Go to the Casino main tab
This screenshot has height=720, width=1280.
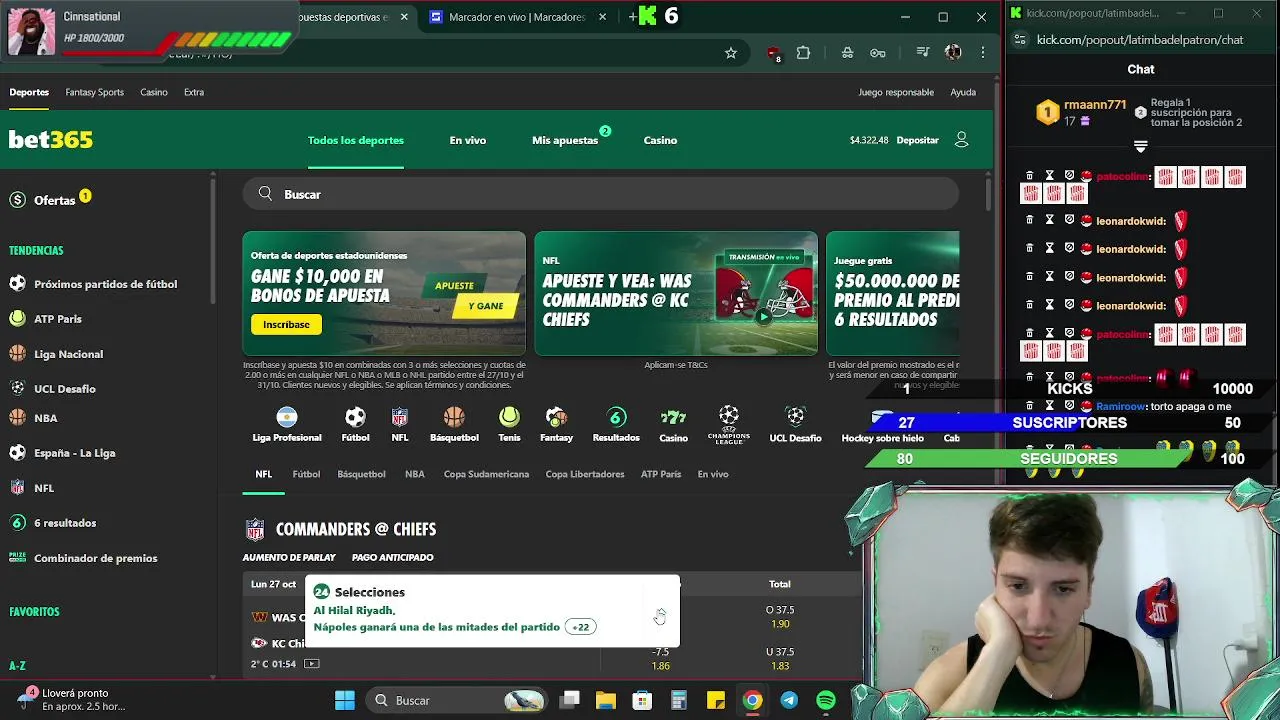660,140
